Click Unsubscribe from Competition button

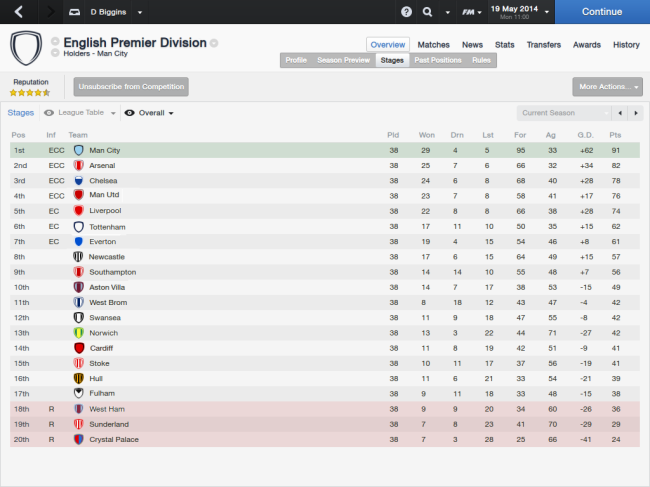(131, 87)
